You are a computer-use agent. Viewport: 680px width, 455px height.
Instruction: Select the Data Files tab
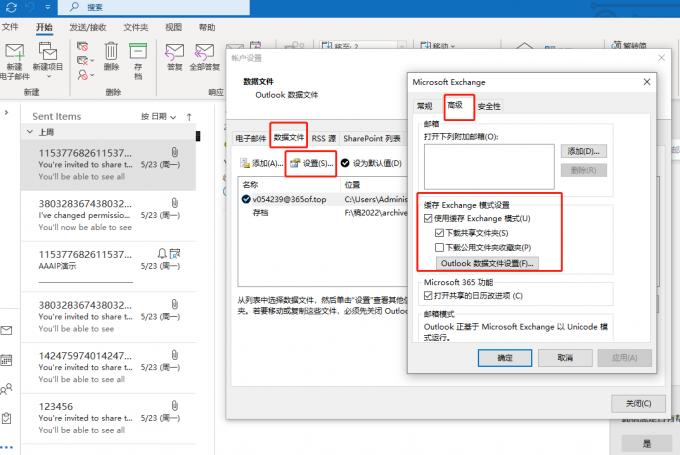pyautogui.click(x=289, y=137)
